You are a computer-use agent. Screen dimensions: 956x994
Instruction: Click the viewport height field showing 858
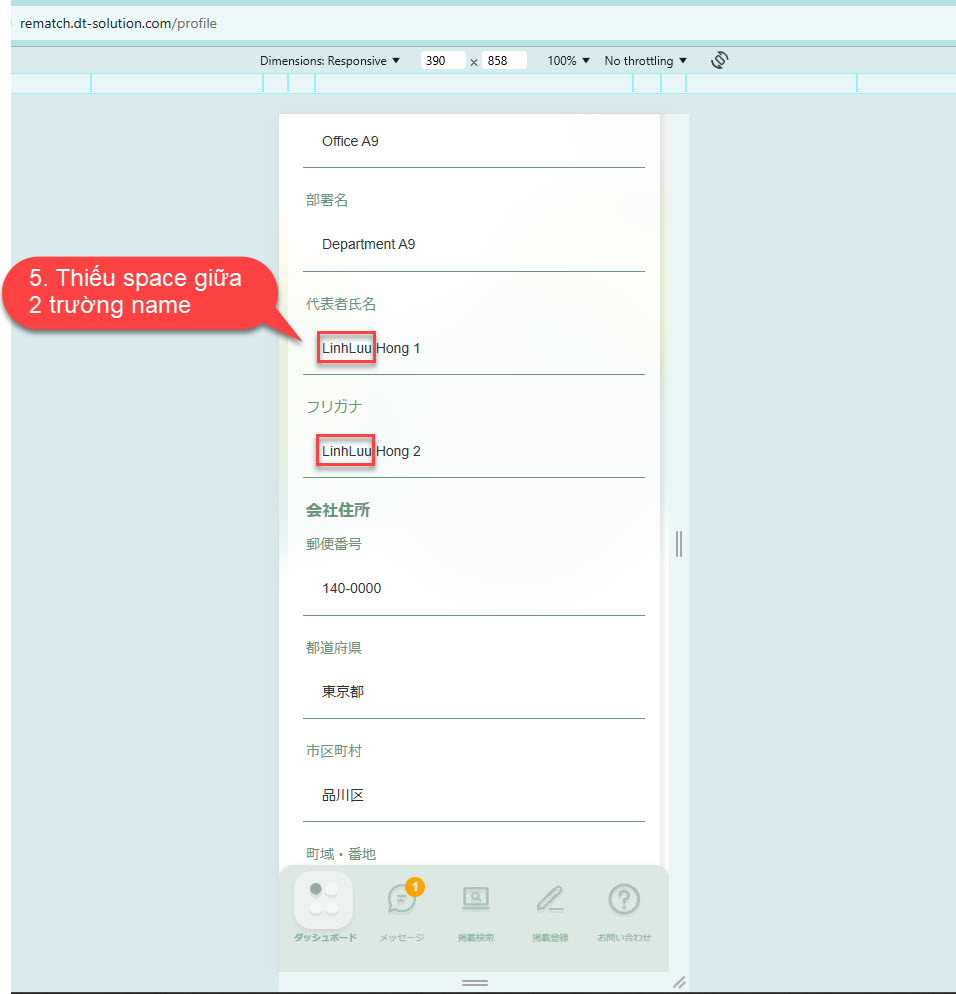(503, 61)
